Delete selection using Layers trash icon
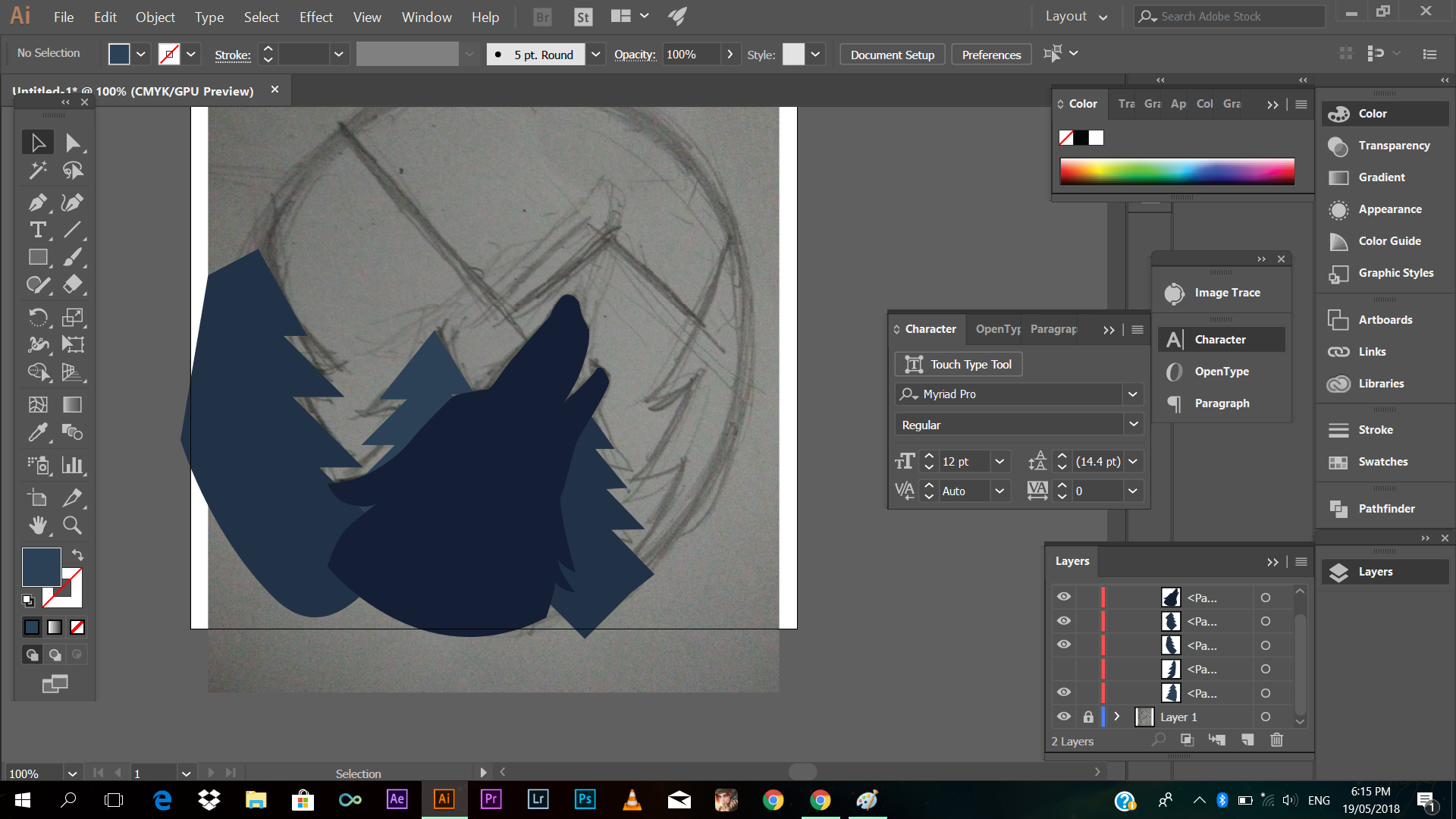Viewport: 1456px width, 819px height. (x=1277, y=740)
